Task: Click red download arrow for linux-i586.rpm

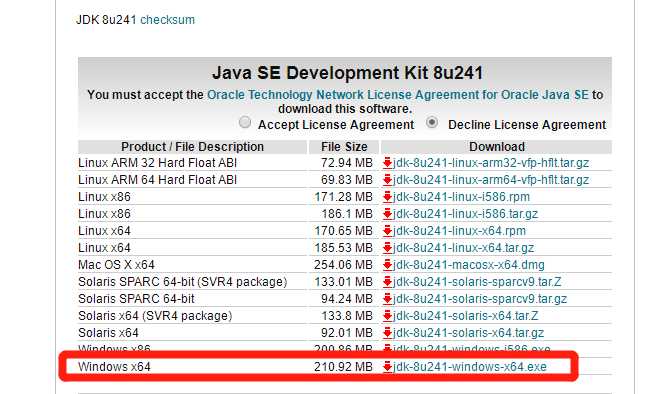Action: (x=387, y=197)
